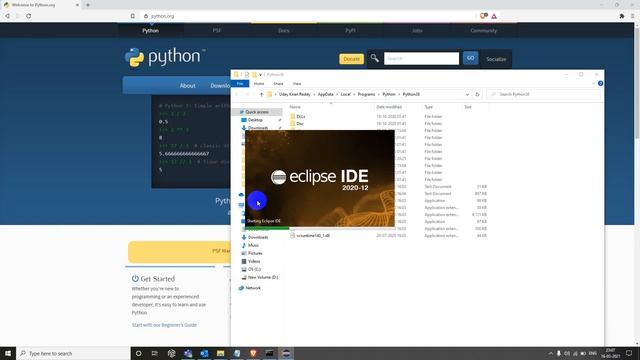Go up one folder level in Explorer
640x360 pixels.
[262, 94]
